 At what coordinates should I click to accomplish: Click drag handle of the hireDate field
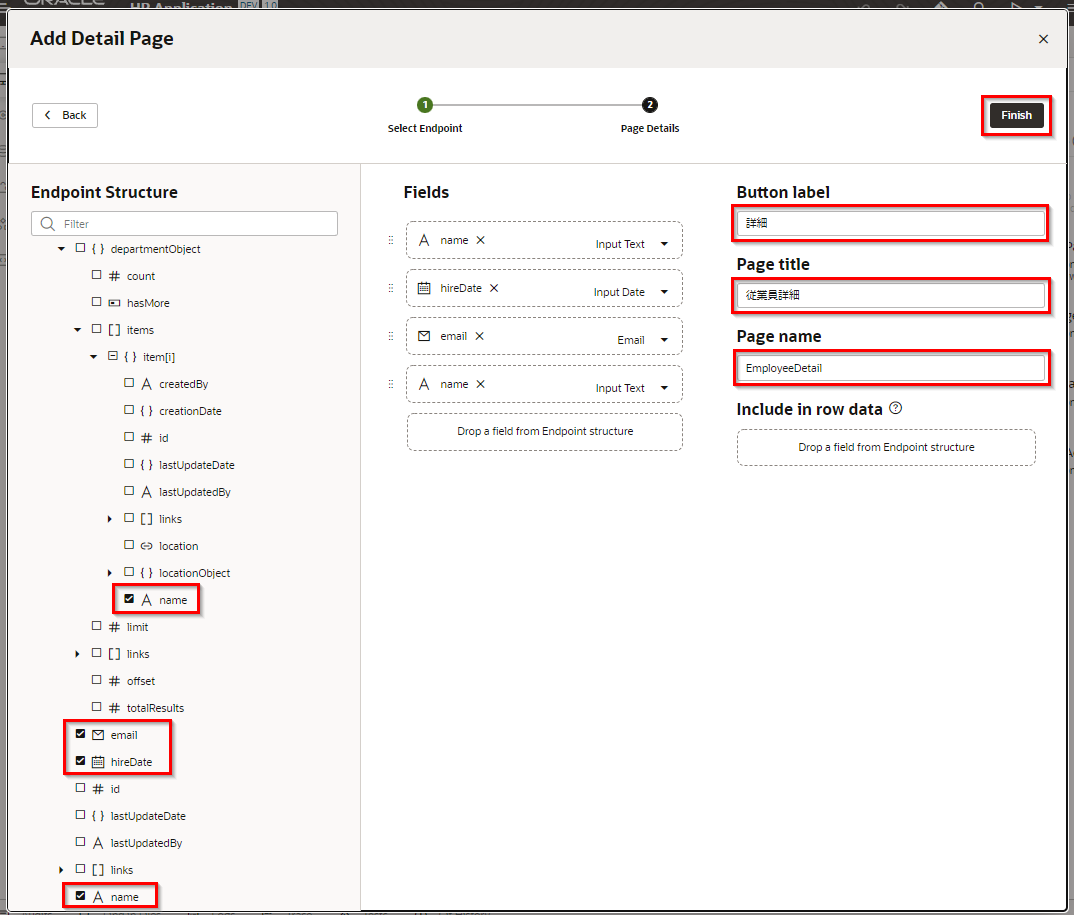[x=391, y=288]
